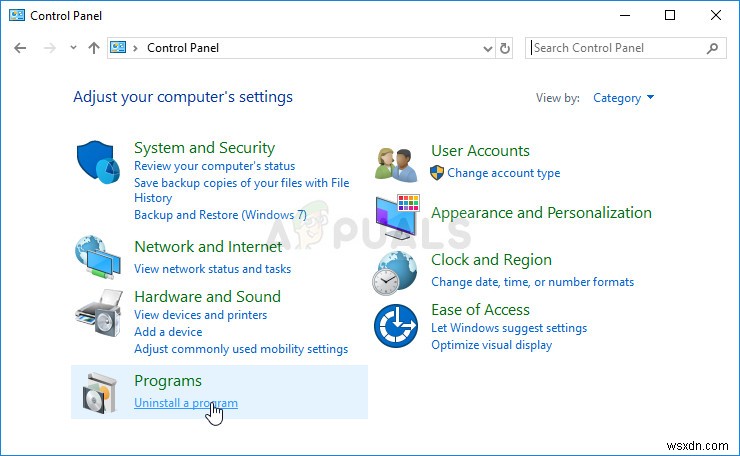740x456 pixels.
Task: Open the recent locations dropdown arrow
Action: coord(73,48)
